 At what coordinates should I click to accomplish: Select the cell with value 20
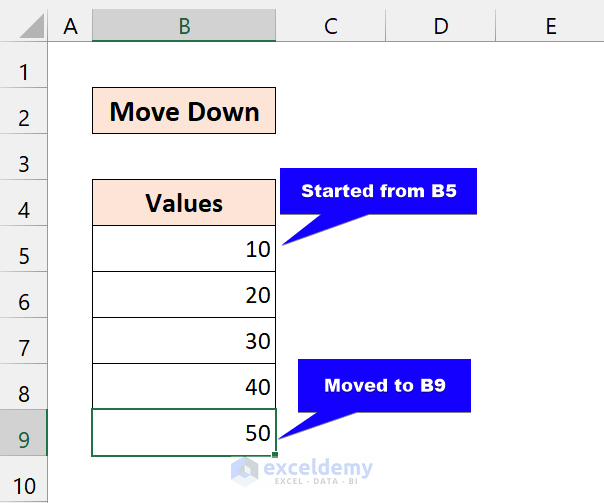184,295
